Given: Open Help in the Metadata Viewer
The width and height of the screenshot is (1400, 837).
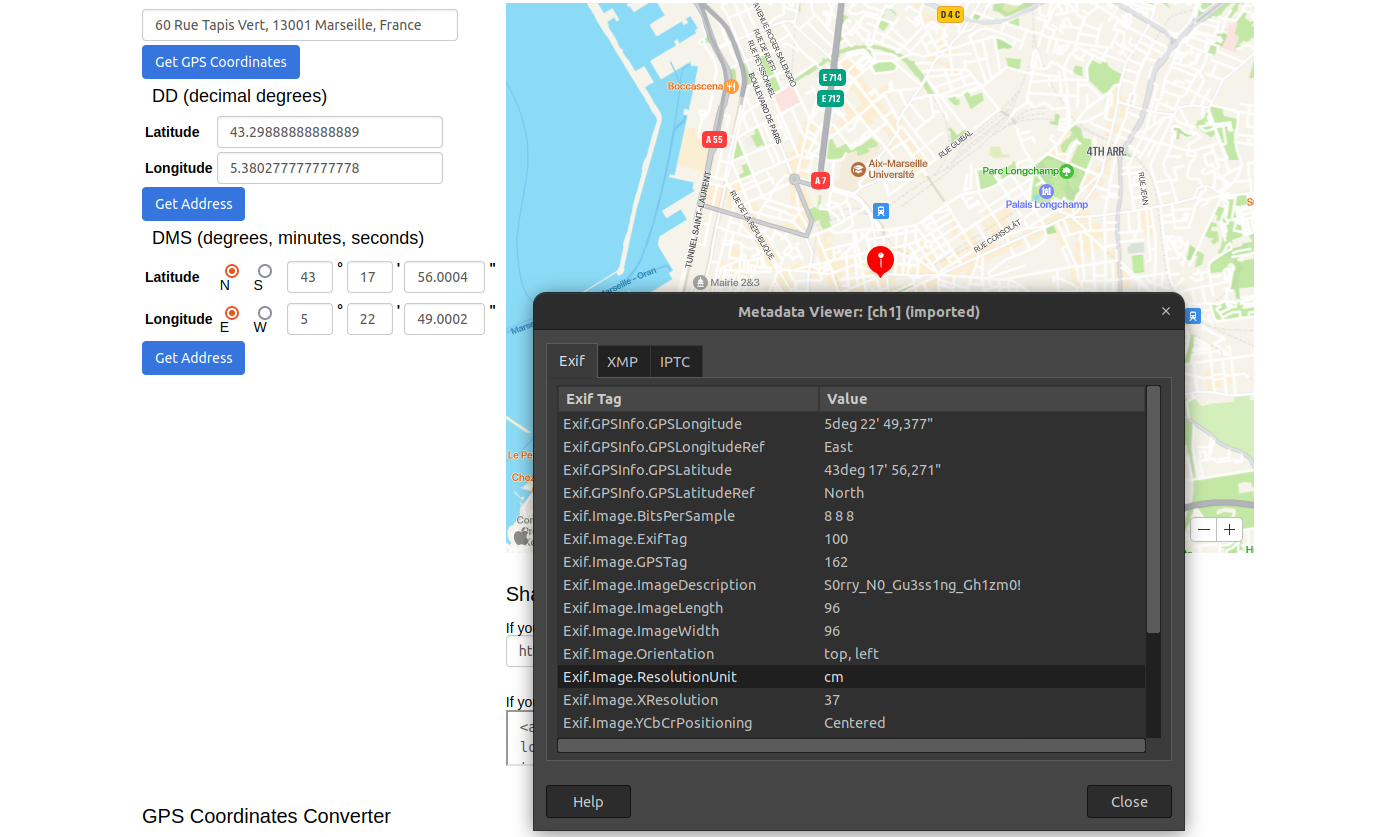Looking at the screenshot, I should click(x=587, y=801).
